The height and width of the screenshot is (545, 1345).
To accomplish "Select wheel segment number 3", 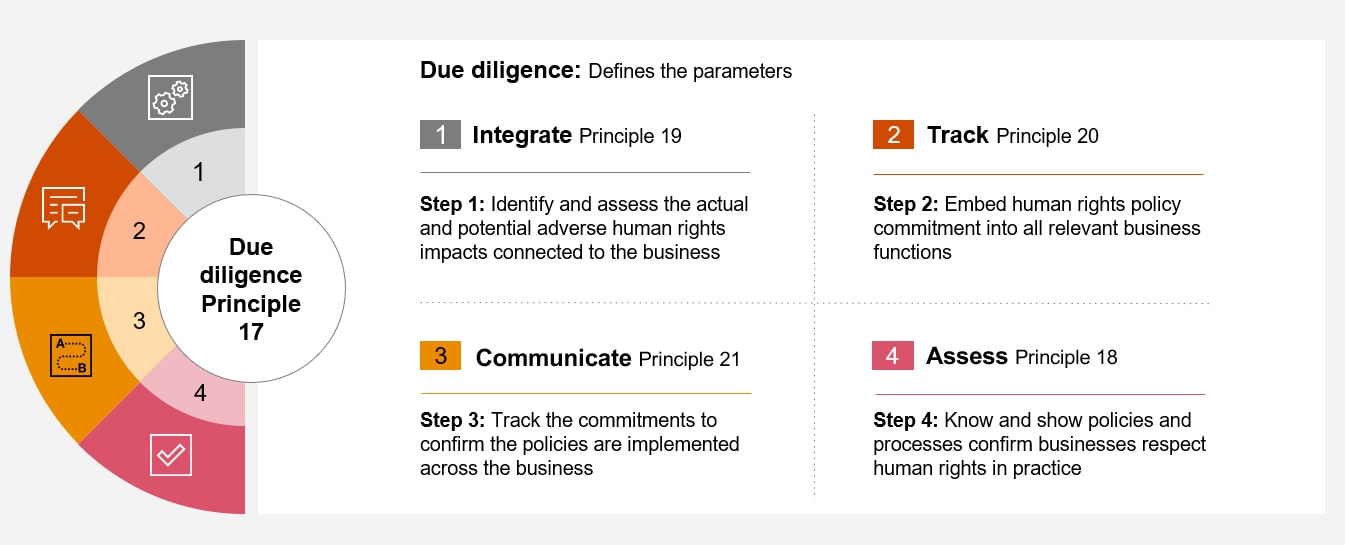I will (139, 321).
